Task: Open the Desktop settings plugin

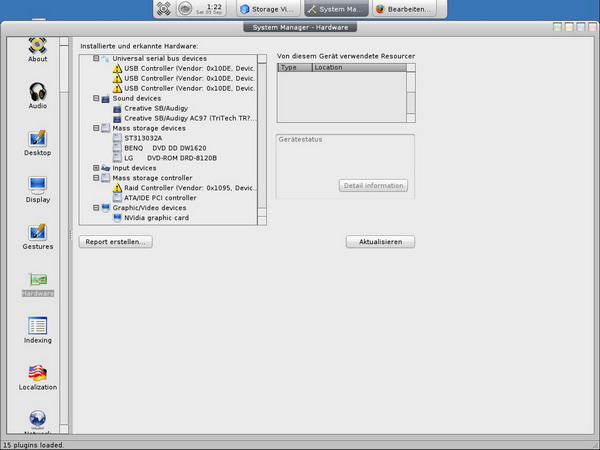Action: pos(38,143)
